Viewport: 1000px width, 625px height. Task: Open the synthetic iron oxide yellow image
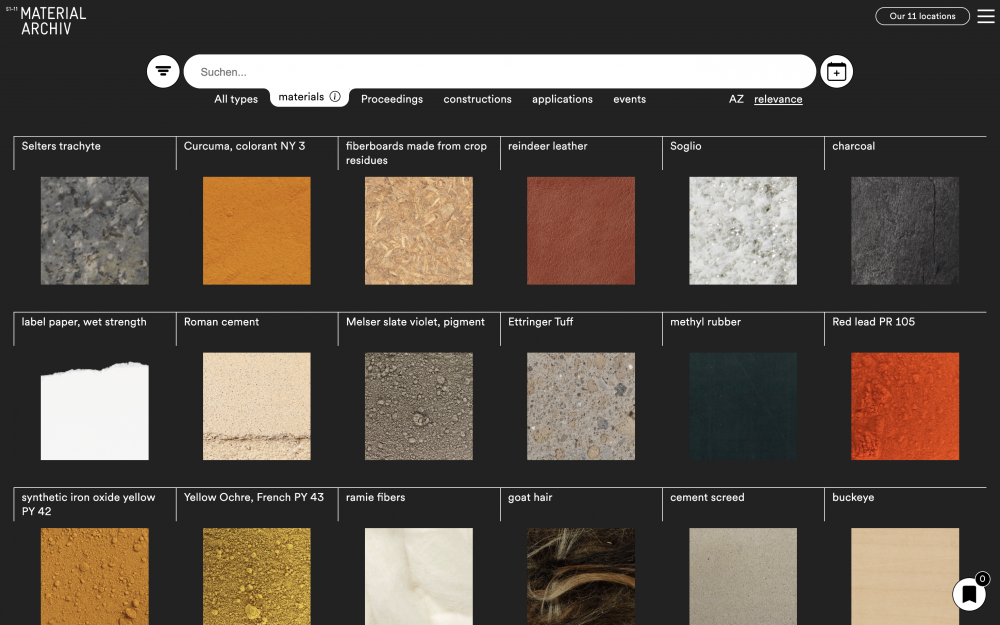pyautogui.click(x=94, y=577)
